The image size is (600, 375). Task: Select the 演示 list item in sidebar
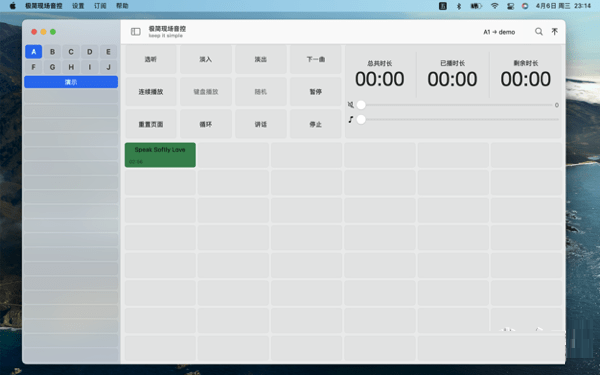pyautogui.click(x=71, y=82)
